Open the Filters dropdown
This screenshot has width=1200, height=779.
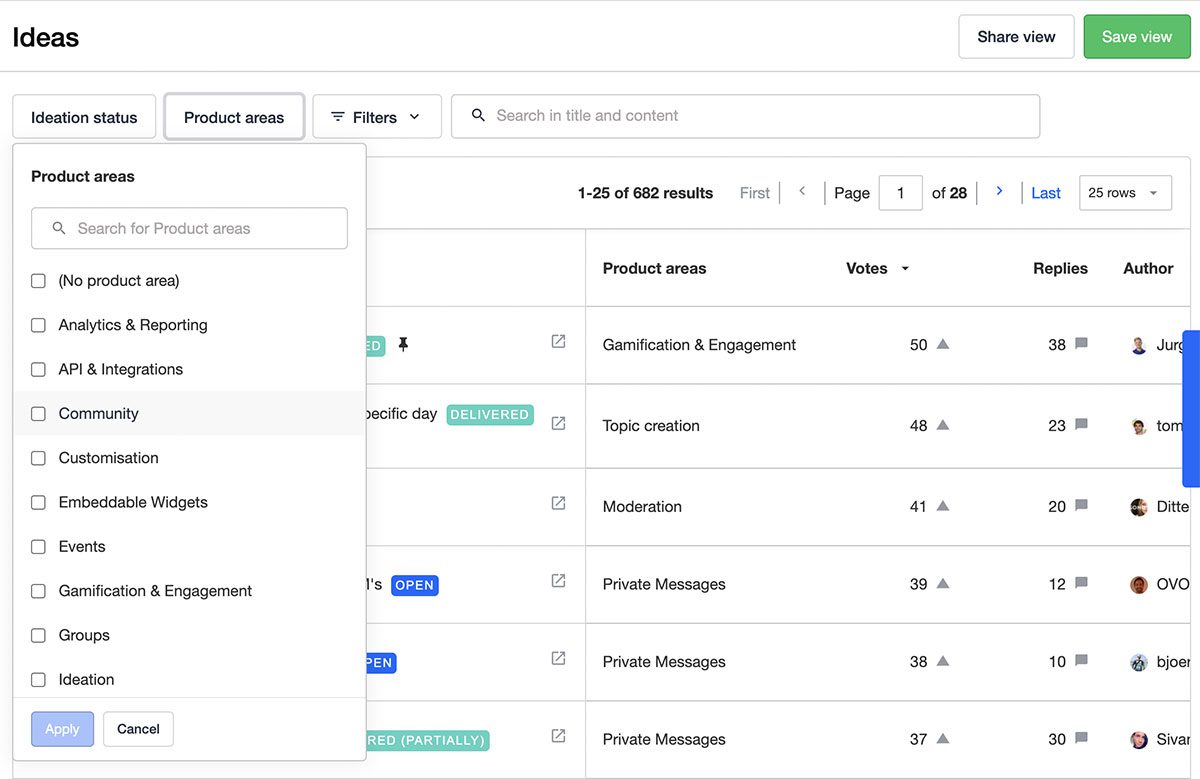point(377,117)
